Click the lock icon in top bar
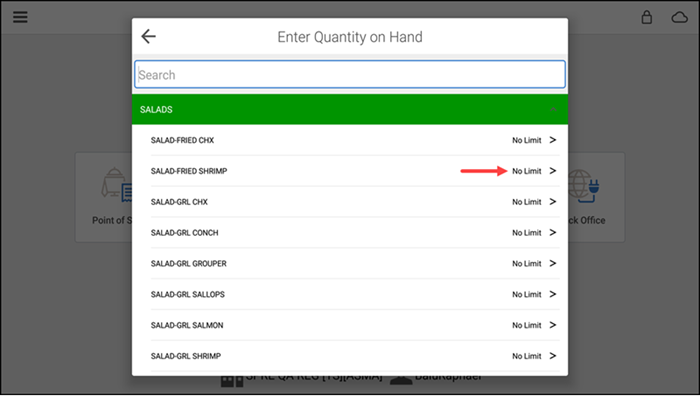 pos(646,17)
